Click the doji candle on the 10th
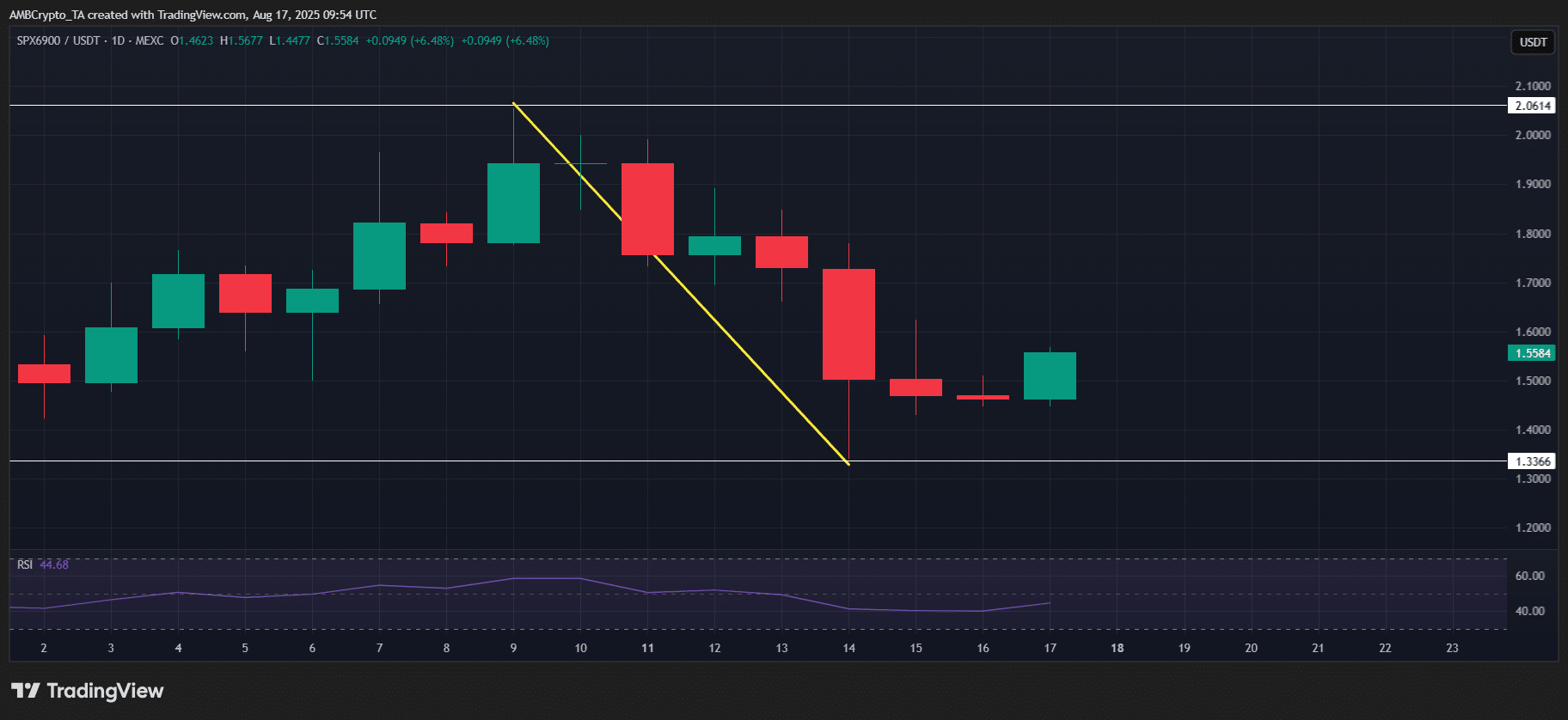 coord(580,163)
